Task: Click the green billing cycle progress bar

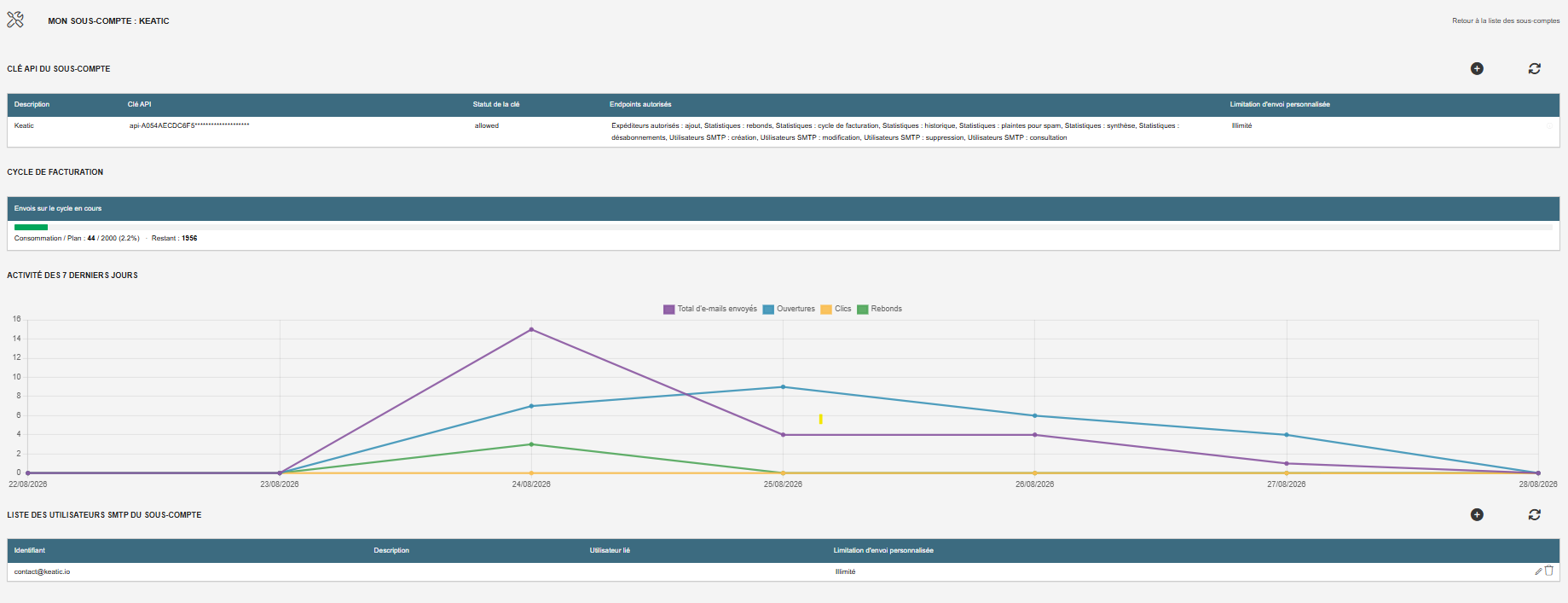Action: click(x=31, y=227)
